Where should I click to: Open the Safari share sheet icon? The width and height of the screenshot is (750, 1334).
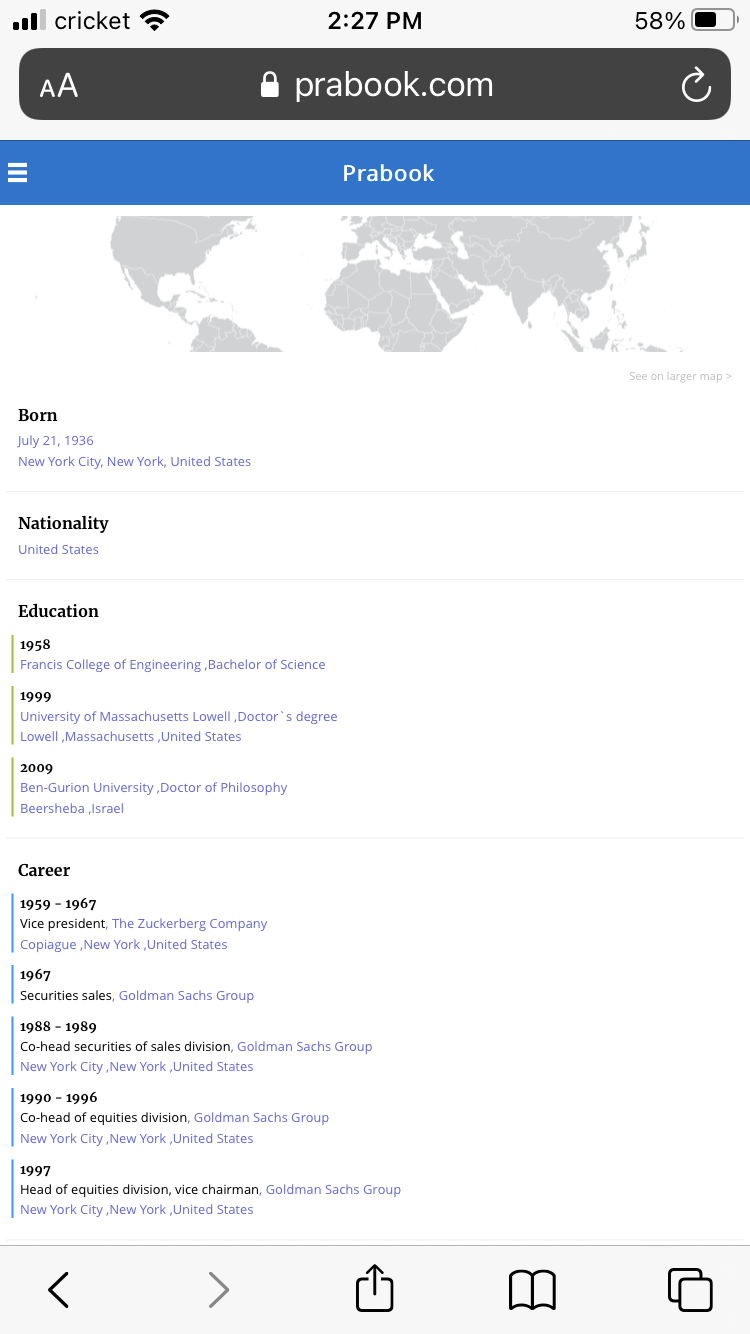pyautogui.click(x=375, y=1288)
